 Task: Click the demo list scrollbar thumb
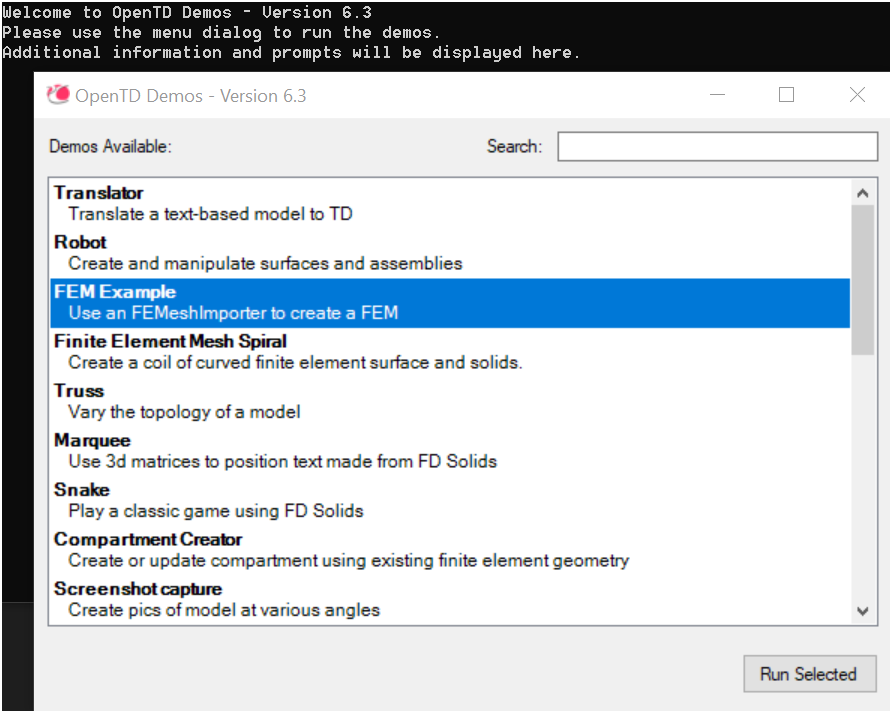pyautogui.click(x=863, y=280)
